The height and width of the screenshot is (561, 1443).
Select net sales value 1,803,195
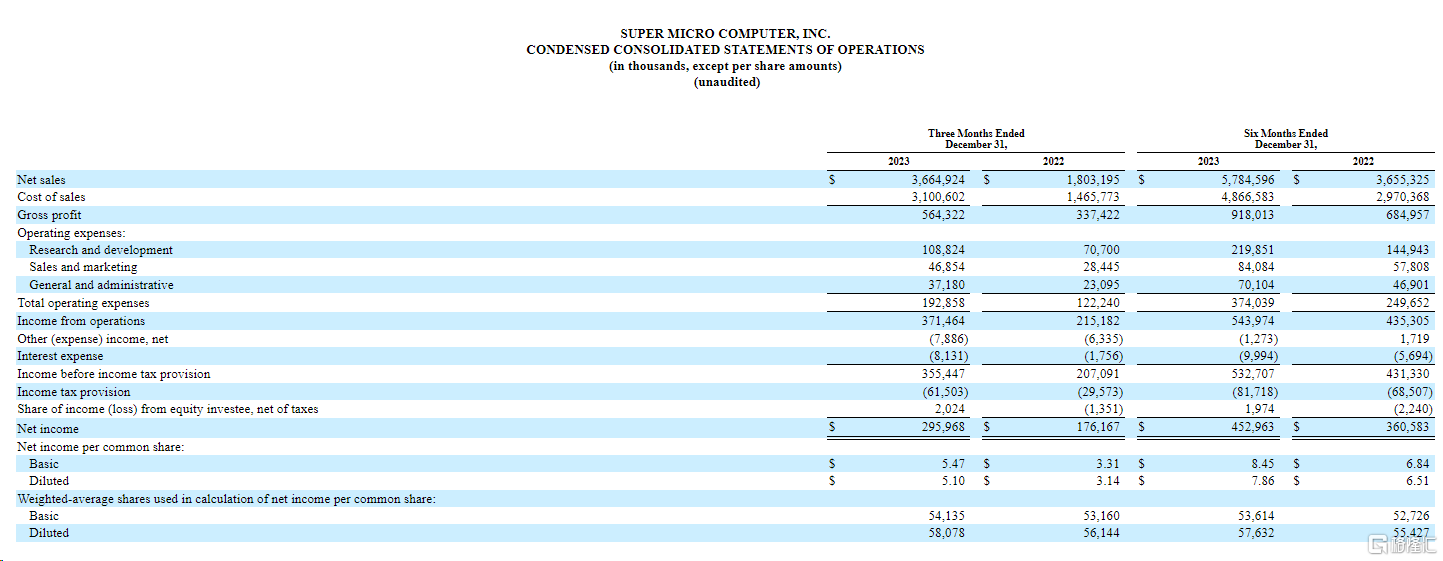click(x=1093, y=180)
